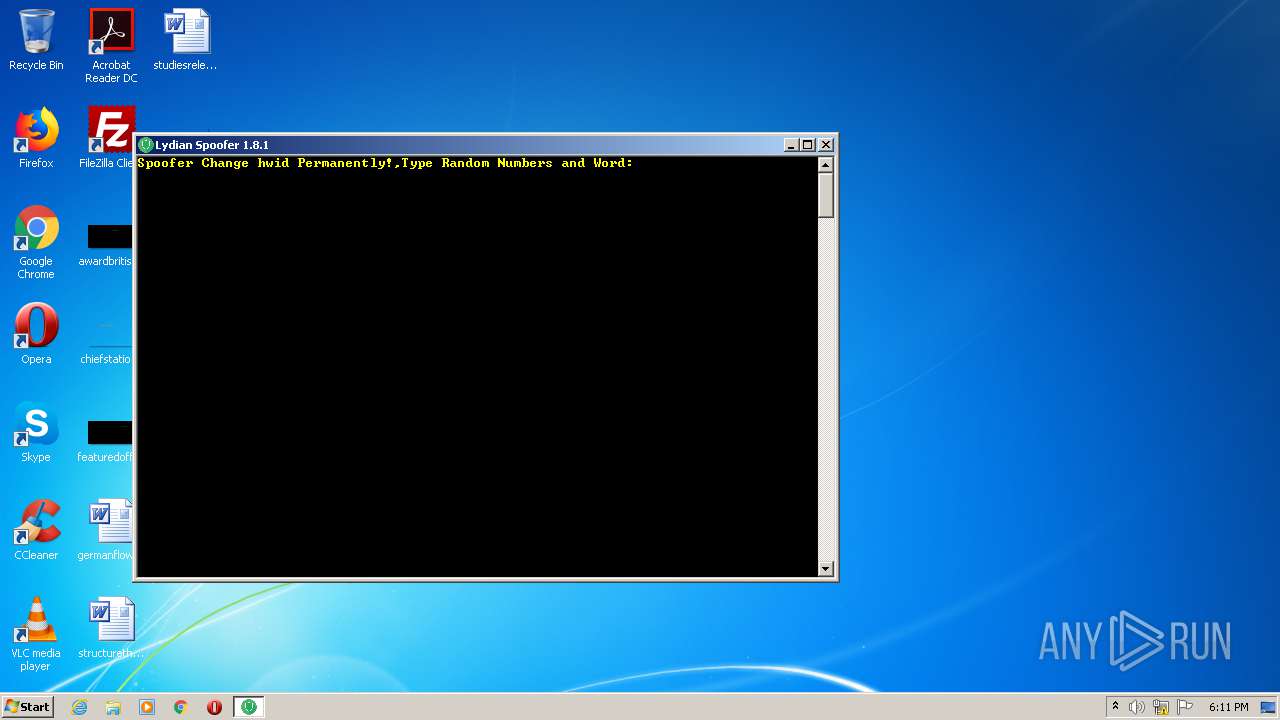The image size is (1280, 720).
Task: Launch Skype from the desktop
Action: (36, 432)
